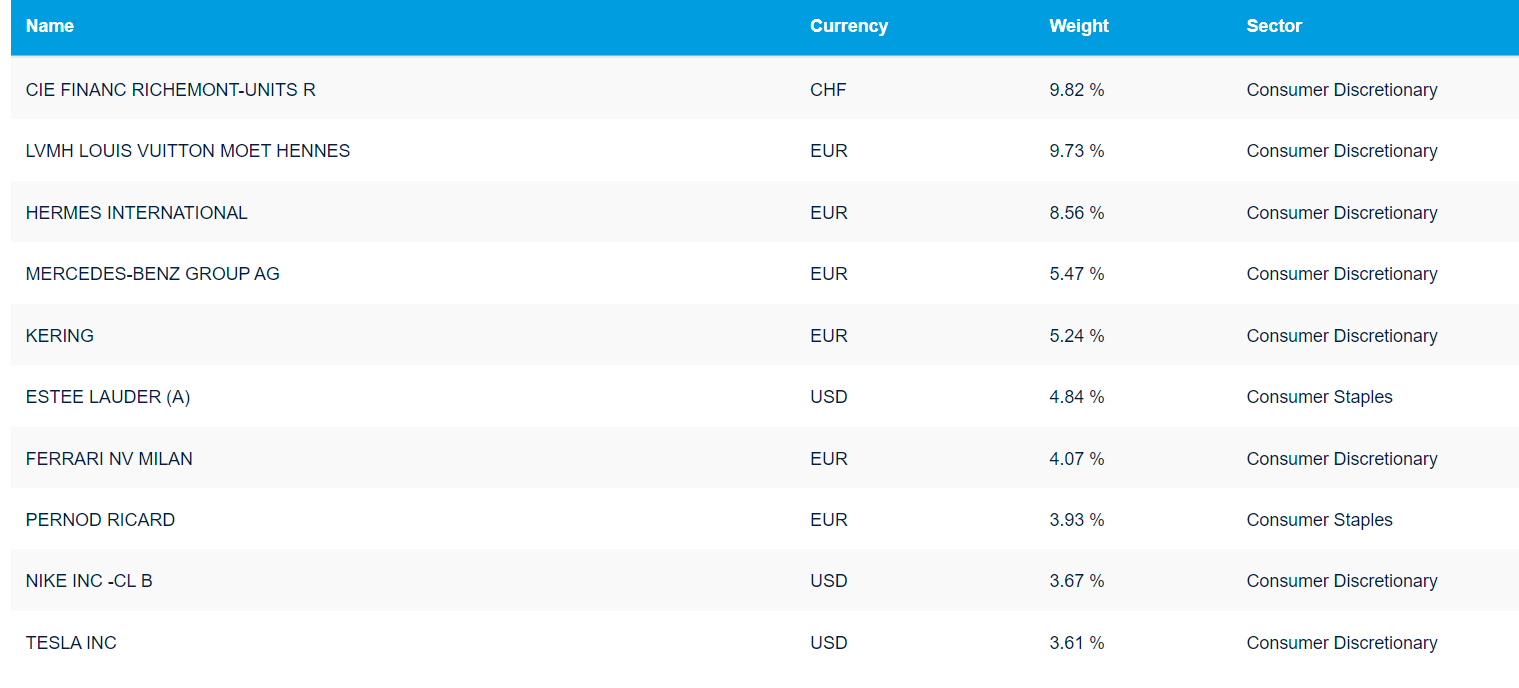
Task: Click PERNOD RICARD holding name
Action: (100, 520)
